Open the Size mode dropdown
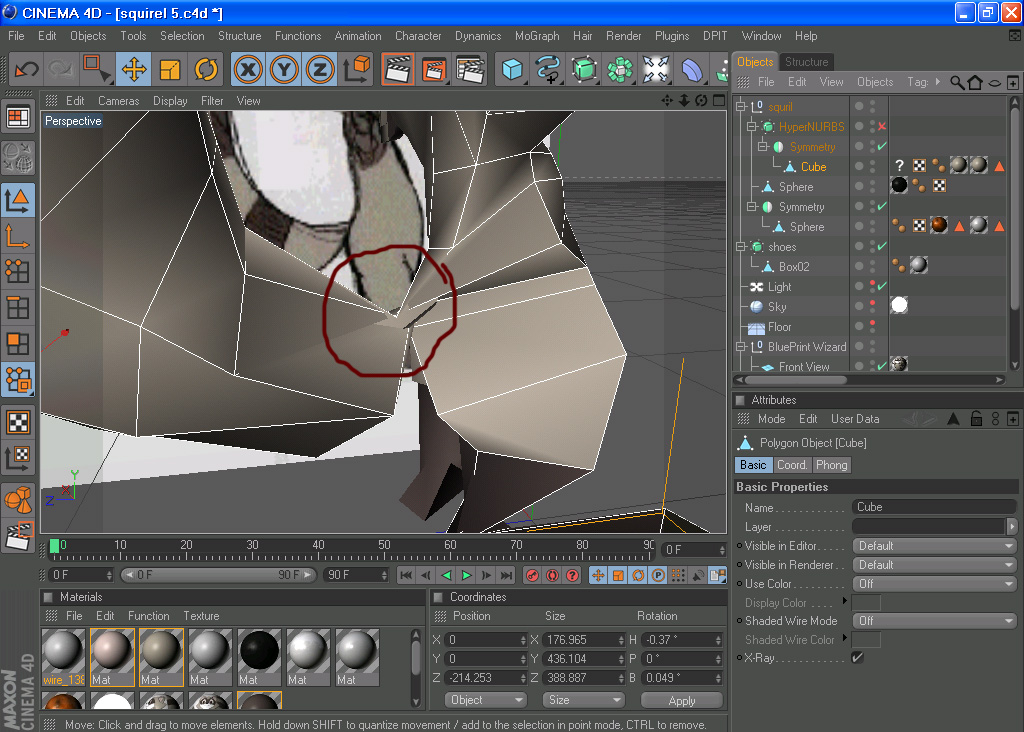 pyautogui.click(x=583, y=700)
